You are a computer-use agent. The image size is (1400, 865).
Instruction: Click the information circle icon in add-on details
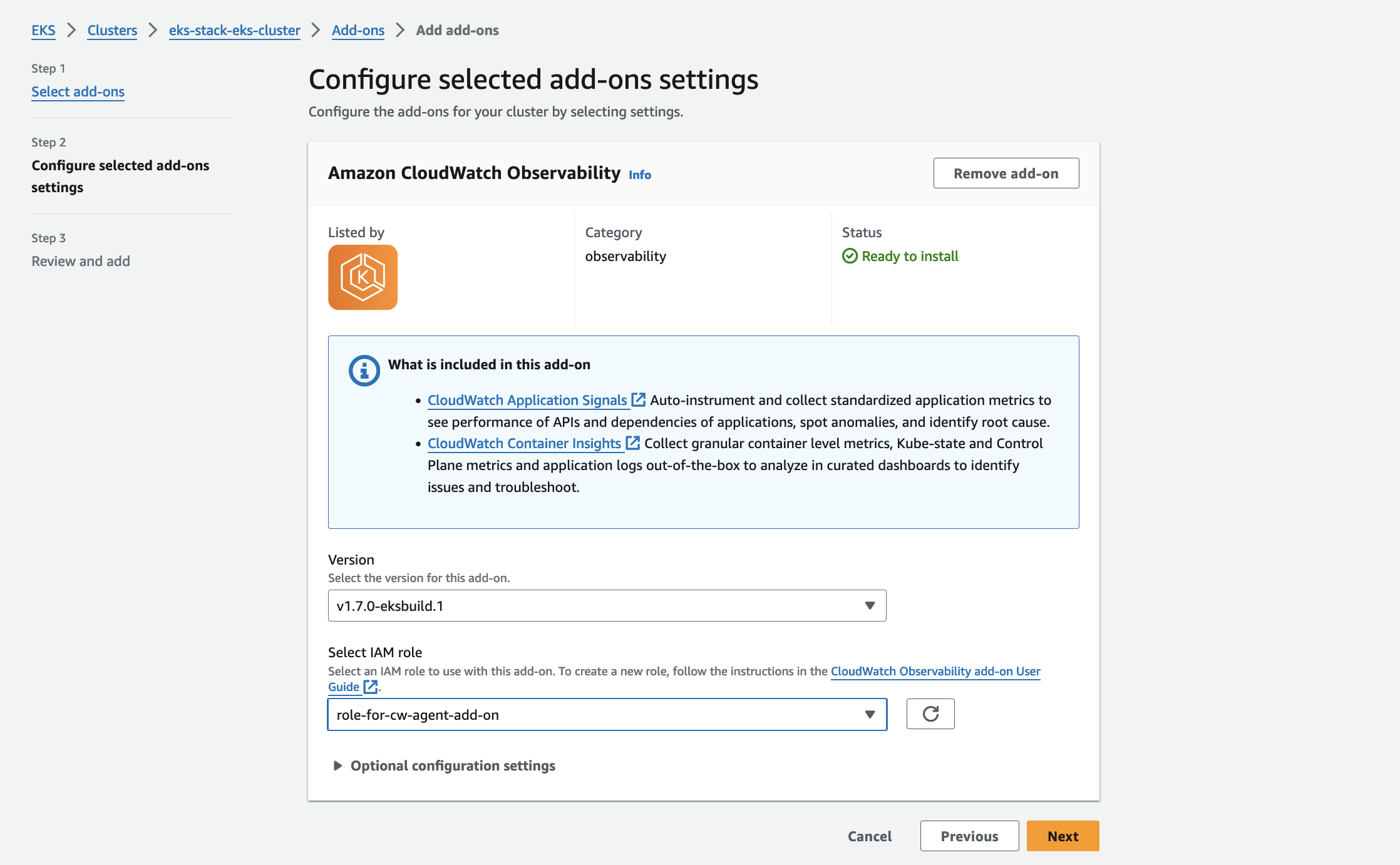362,370
